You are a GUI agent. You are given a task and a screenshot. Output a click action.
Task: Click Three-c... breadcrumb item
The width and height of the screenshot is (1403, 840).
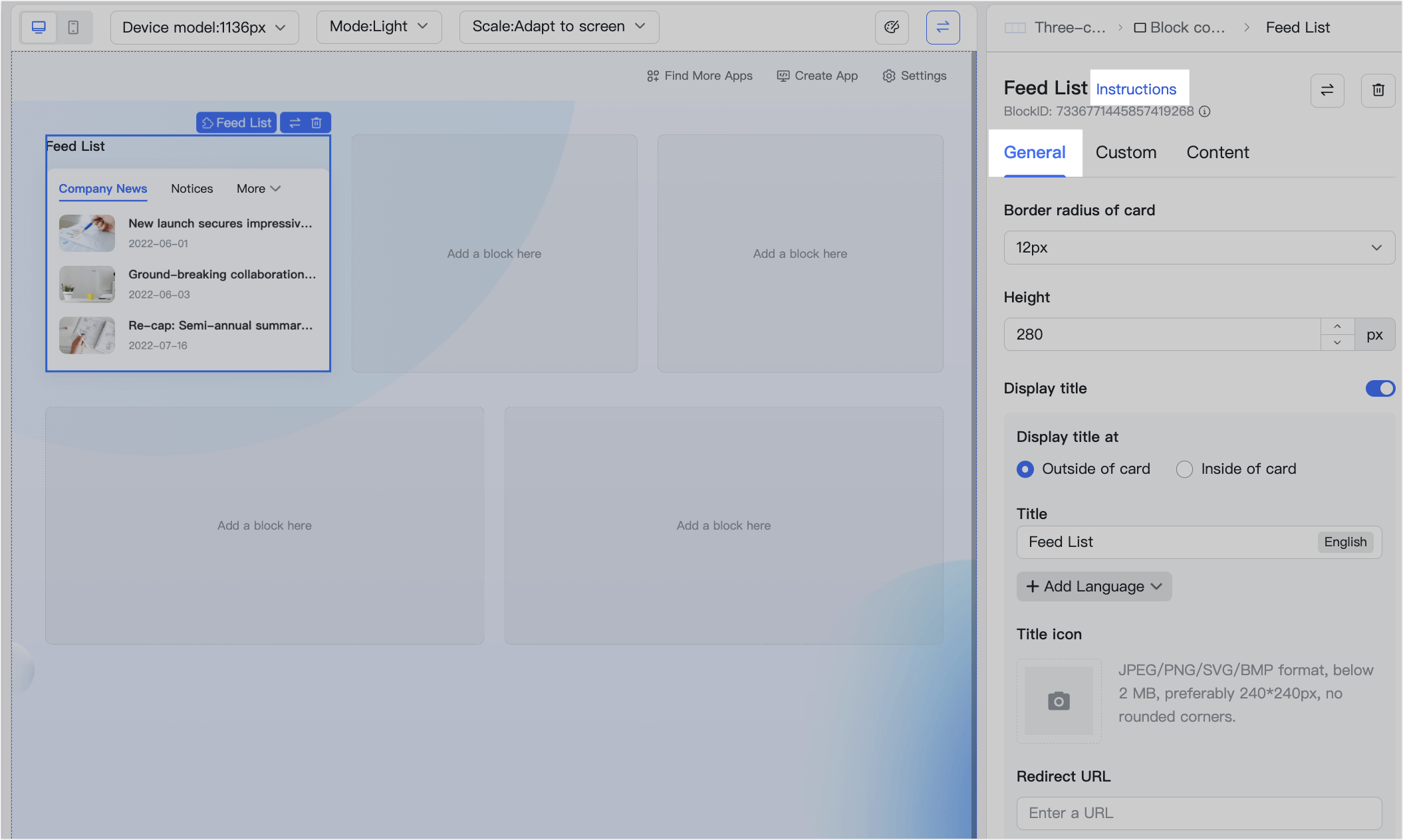point(1055,27)
